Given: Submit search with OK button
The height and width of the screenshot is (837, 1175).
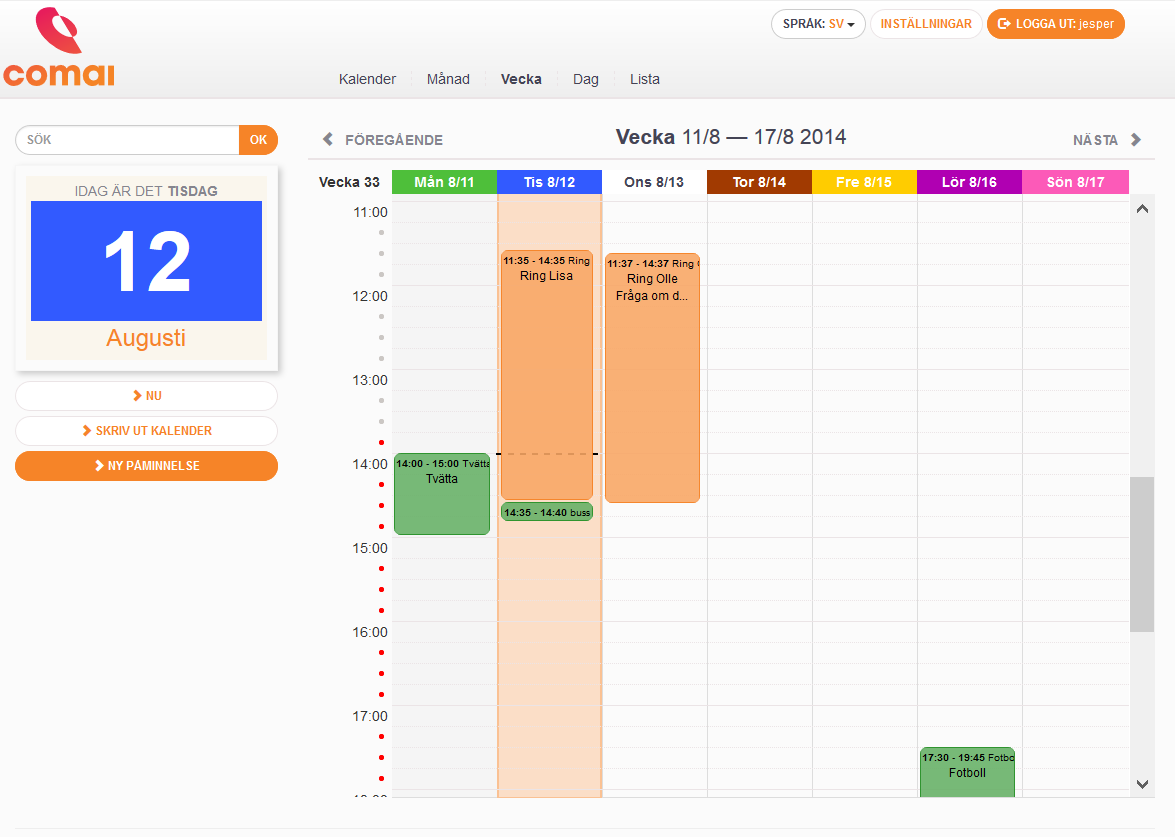Looking at the screenshot, I should [x=259, y=140].
